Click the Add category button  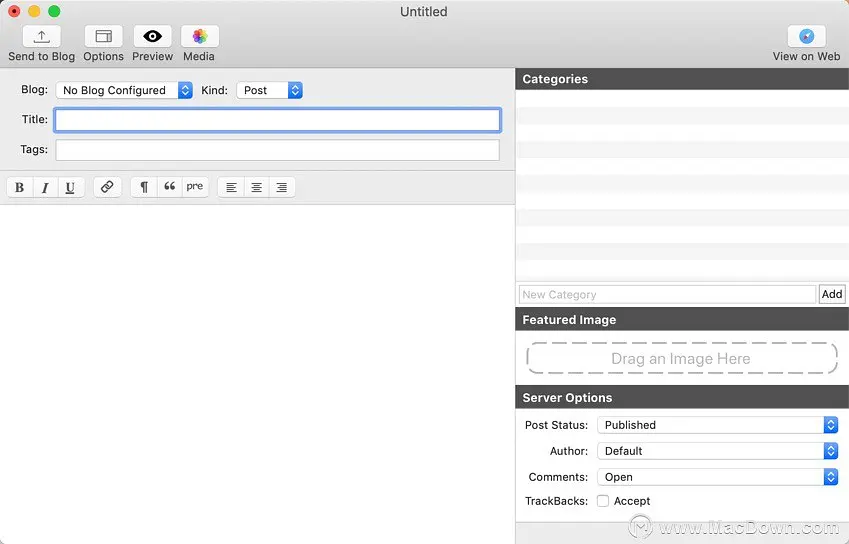click(832, 294)
